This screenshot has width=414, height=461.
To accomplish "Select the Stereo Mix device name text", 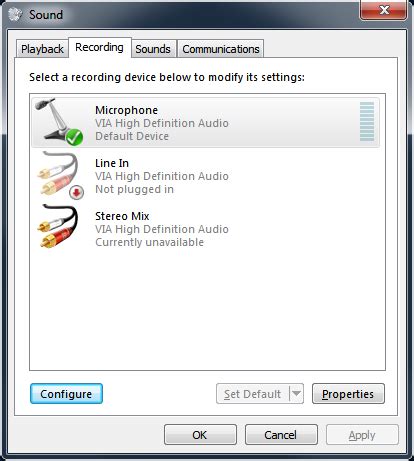I will coord(122,216).
